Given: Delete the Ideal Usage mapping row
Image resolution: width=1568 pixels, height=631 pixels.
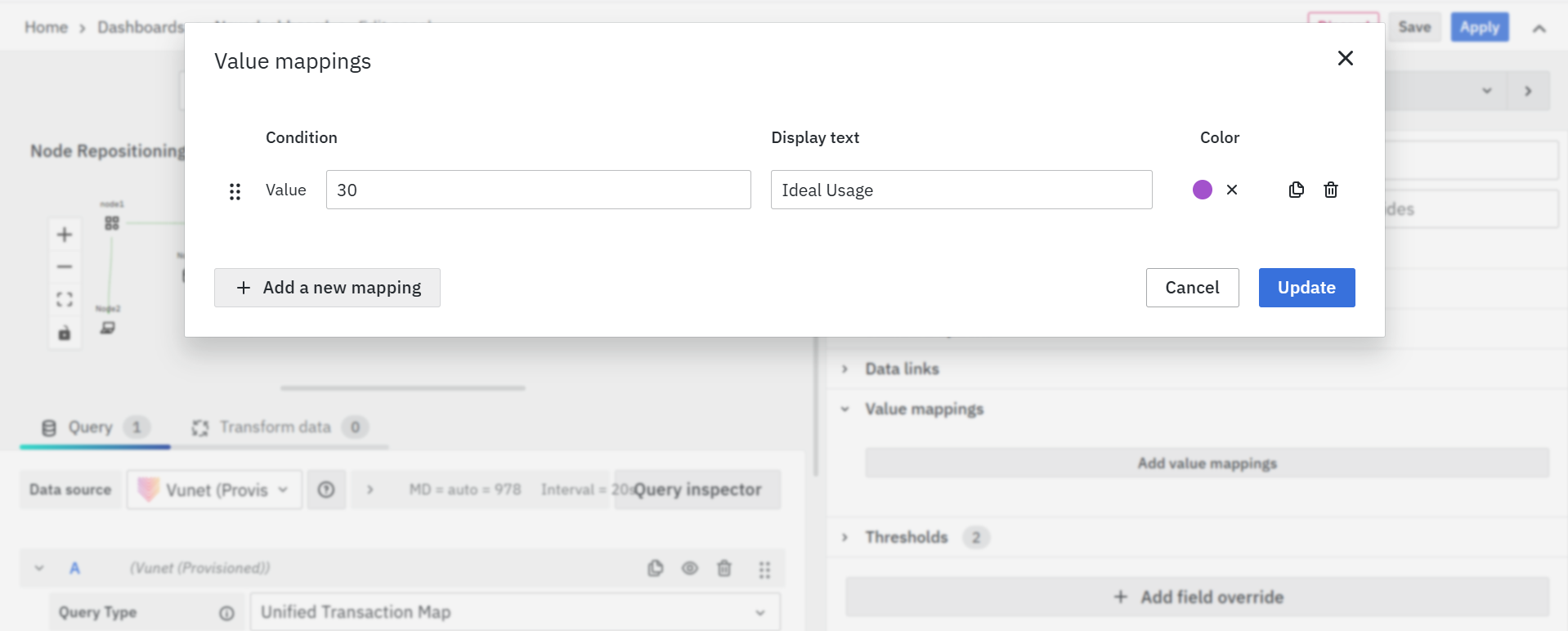Looking at the screenshot, I should click(x=1331, y=190).
